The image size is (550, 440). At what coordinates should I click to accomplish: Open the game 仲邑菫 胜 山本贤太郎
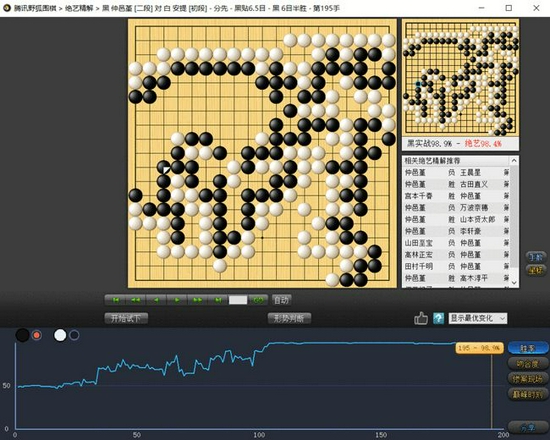pos(456,219)
